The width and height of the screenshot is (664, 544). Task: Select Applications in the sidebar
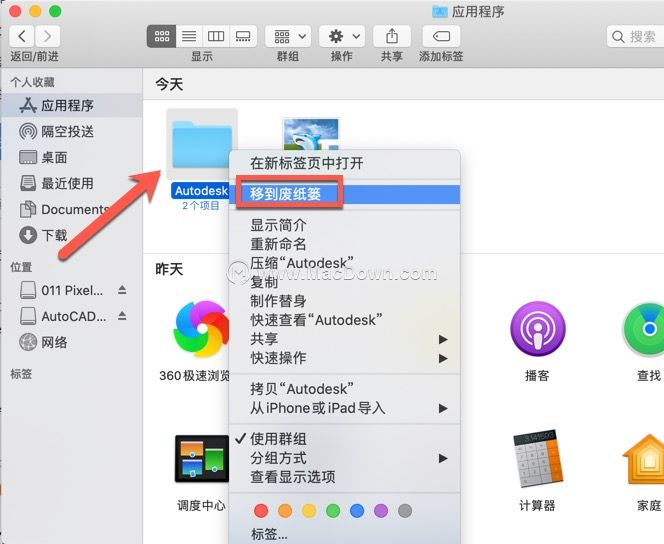[72, 105]
